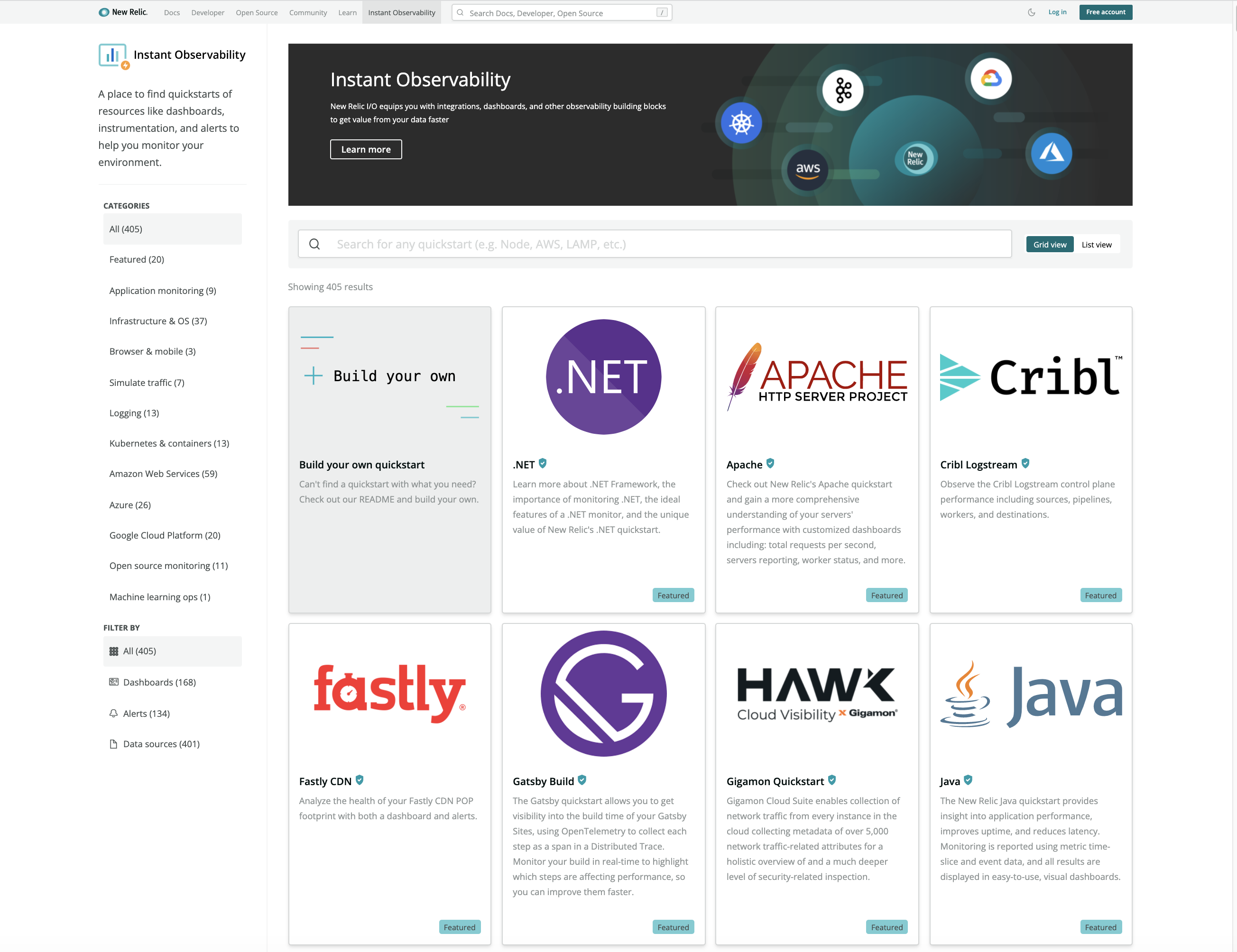Click the magnifier icon in the quickstart search
1237x952 pixels.
[315, 244]
